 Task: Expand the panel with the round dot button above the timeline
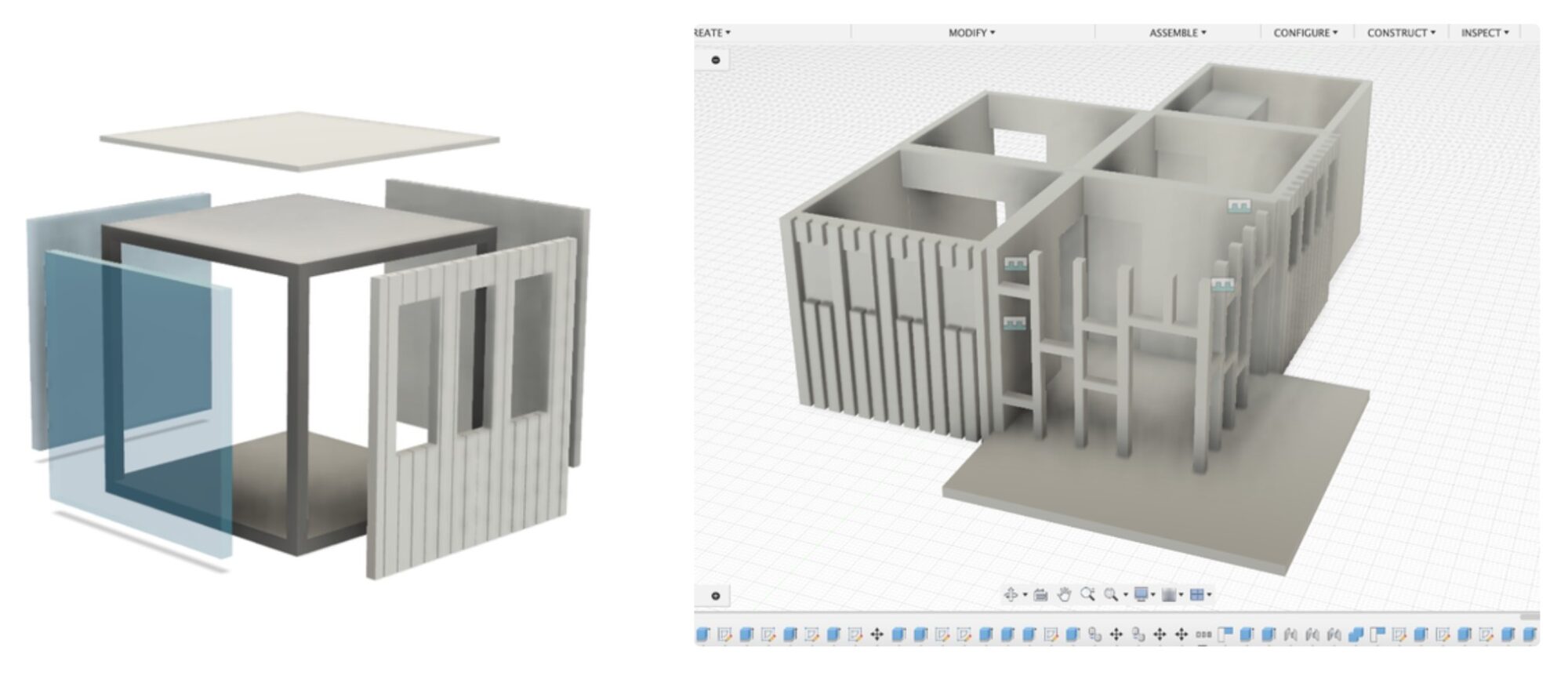(x=716, y=596)
